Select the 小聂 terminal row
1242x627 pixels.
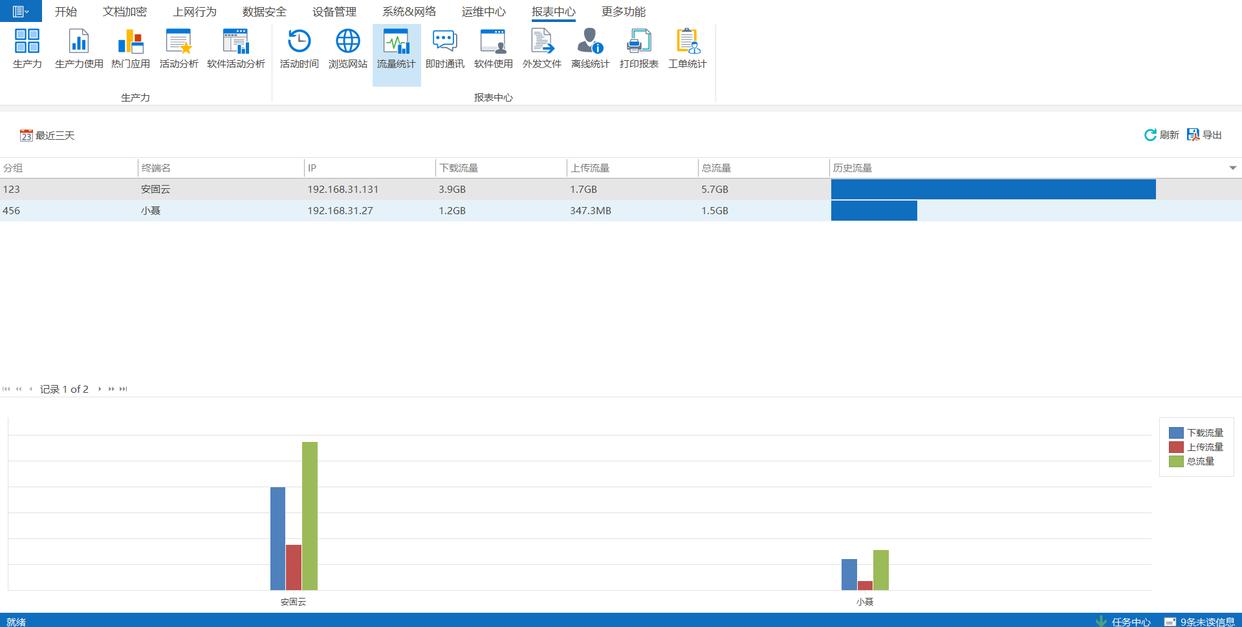coord(152,211)
